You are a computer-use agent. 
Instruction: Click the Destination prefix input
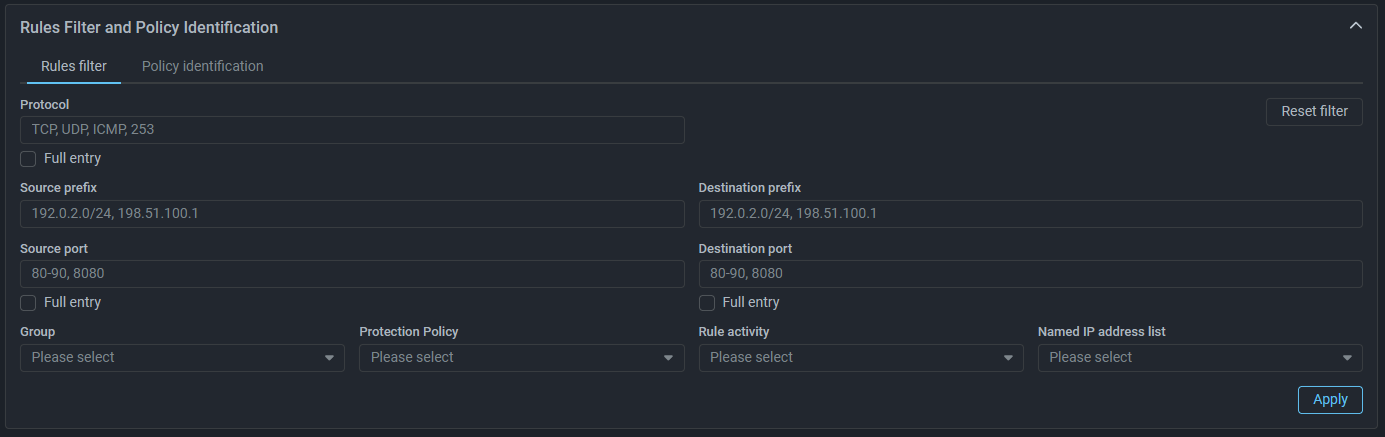click(x=1030, y=213)
